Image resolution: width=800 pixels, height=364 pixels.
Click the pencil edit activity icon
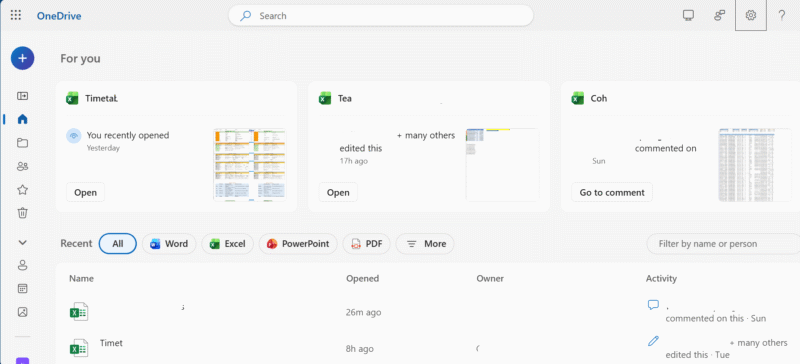pos(653,341)
